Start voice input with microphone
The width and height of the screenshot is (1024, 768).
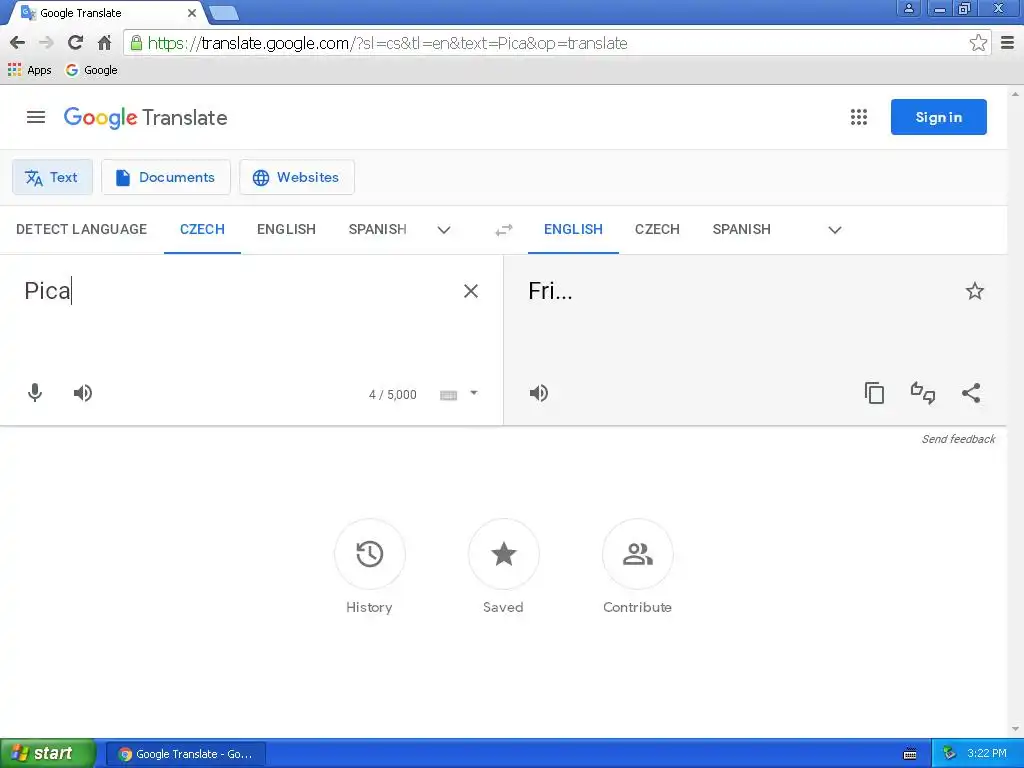click(x=35, y=393)
